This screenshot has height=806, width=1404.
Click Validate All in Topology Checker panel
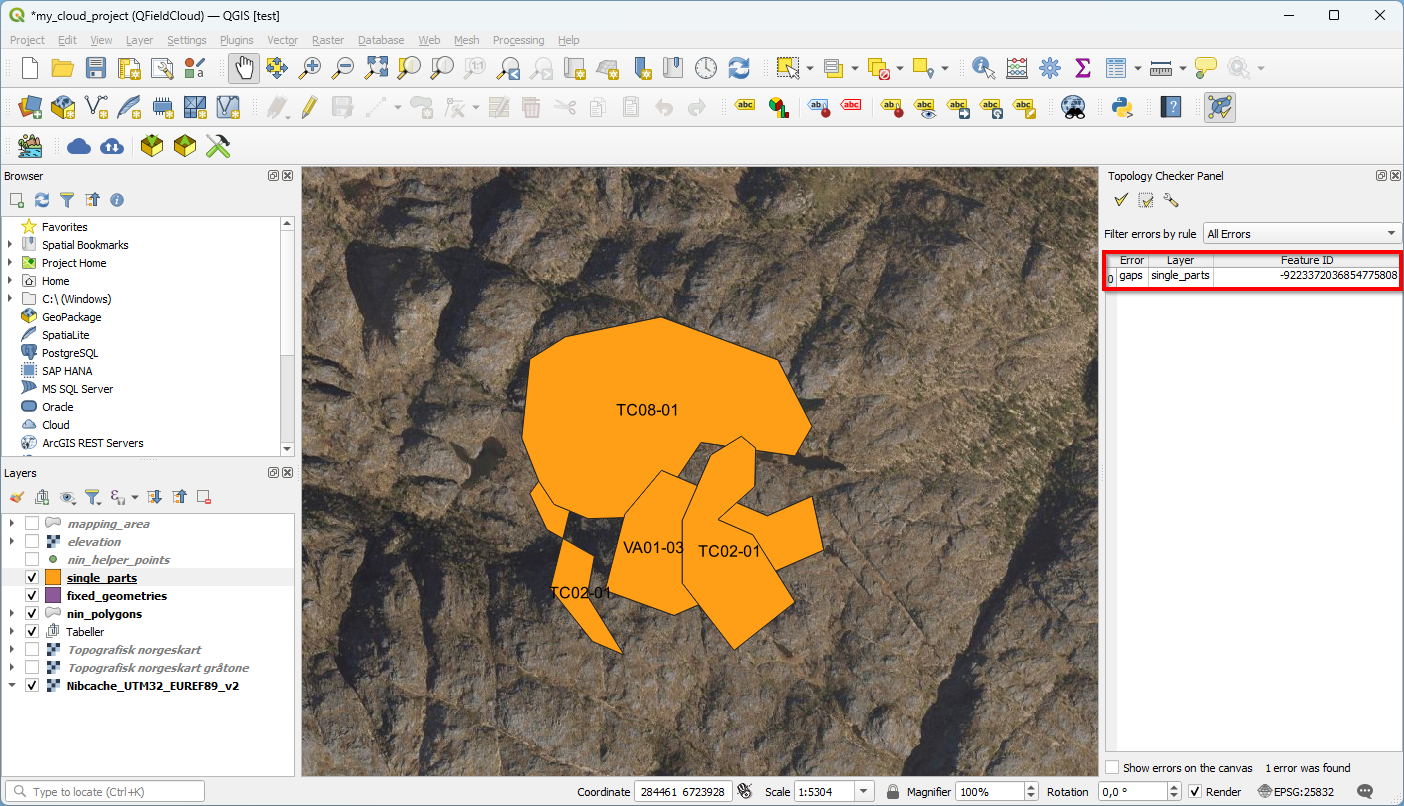pos(1121,201)
